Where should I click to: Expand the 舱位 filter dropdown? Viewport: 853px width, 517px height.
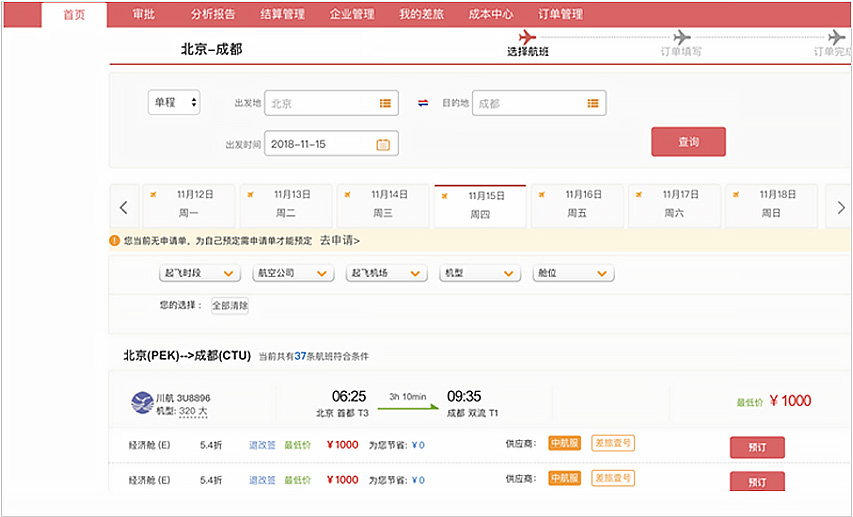(573, 273)
